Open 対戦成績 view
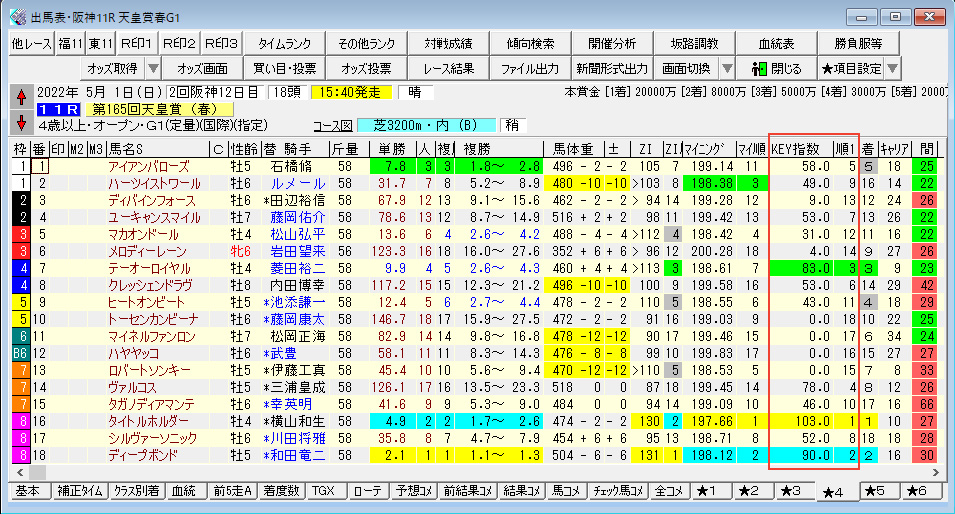 tap(448, 44)
